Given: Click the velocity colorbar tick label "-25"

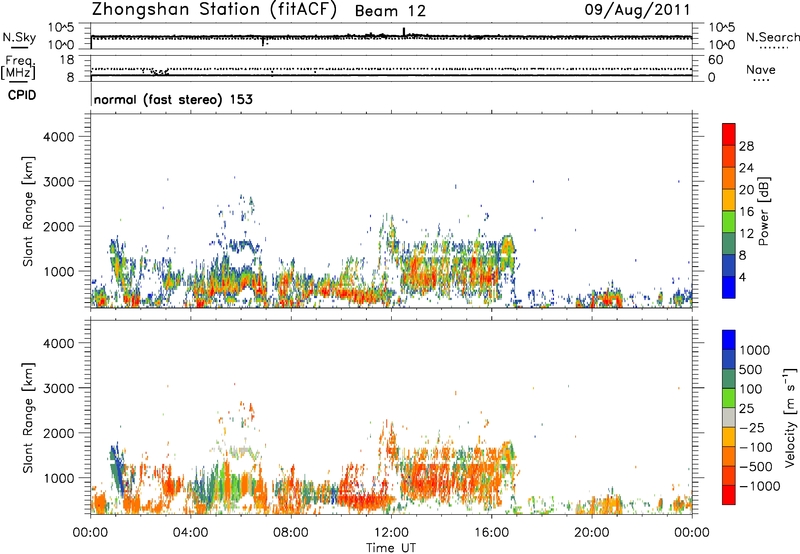Looking at the screenshot, I should click(x=752, y=428).
